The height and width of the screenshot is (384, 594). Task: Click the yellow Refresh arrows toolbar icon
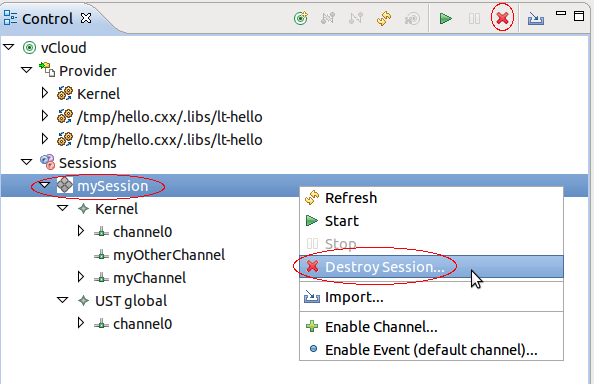[384, 18]
